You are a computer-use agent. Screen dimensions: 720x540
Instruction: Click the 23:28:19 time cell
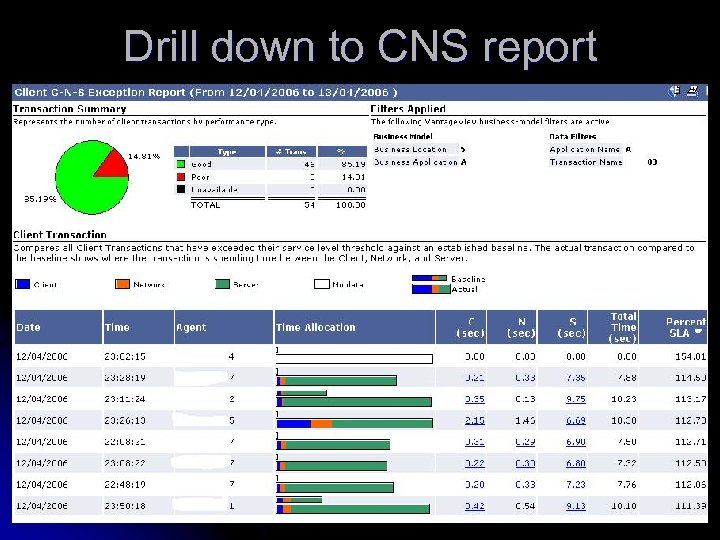tap(125, 377)
